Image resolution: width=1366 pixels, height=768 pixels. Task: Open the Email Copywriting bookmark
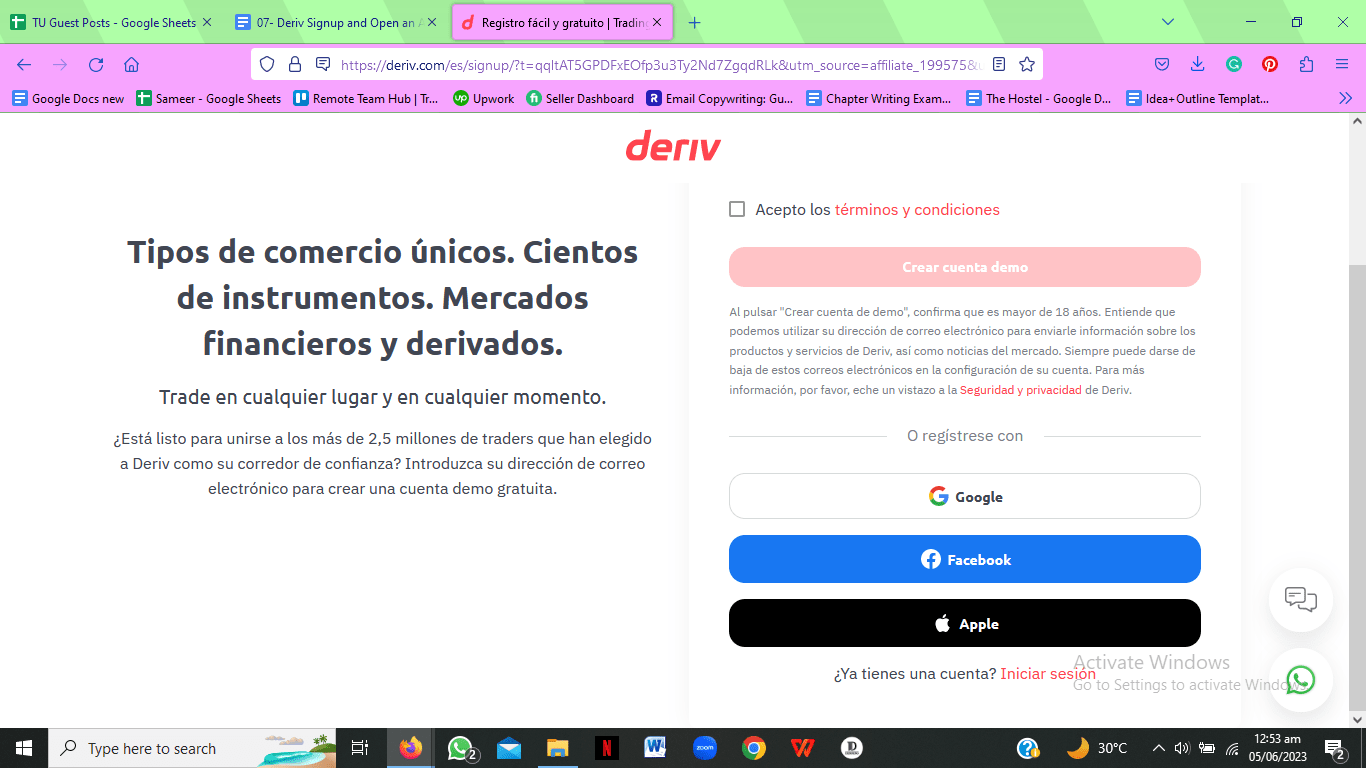tap(720, 98)
